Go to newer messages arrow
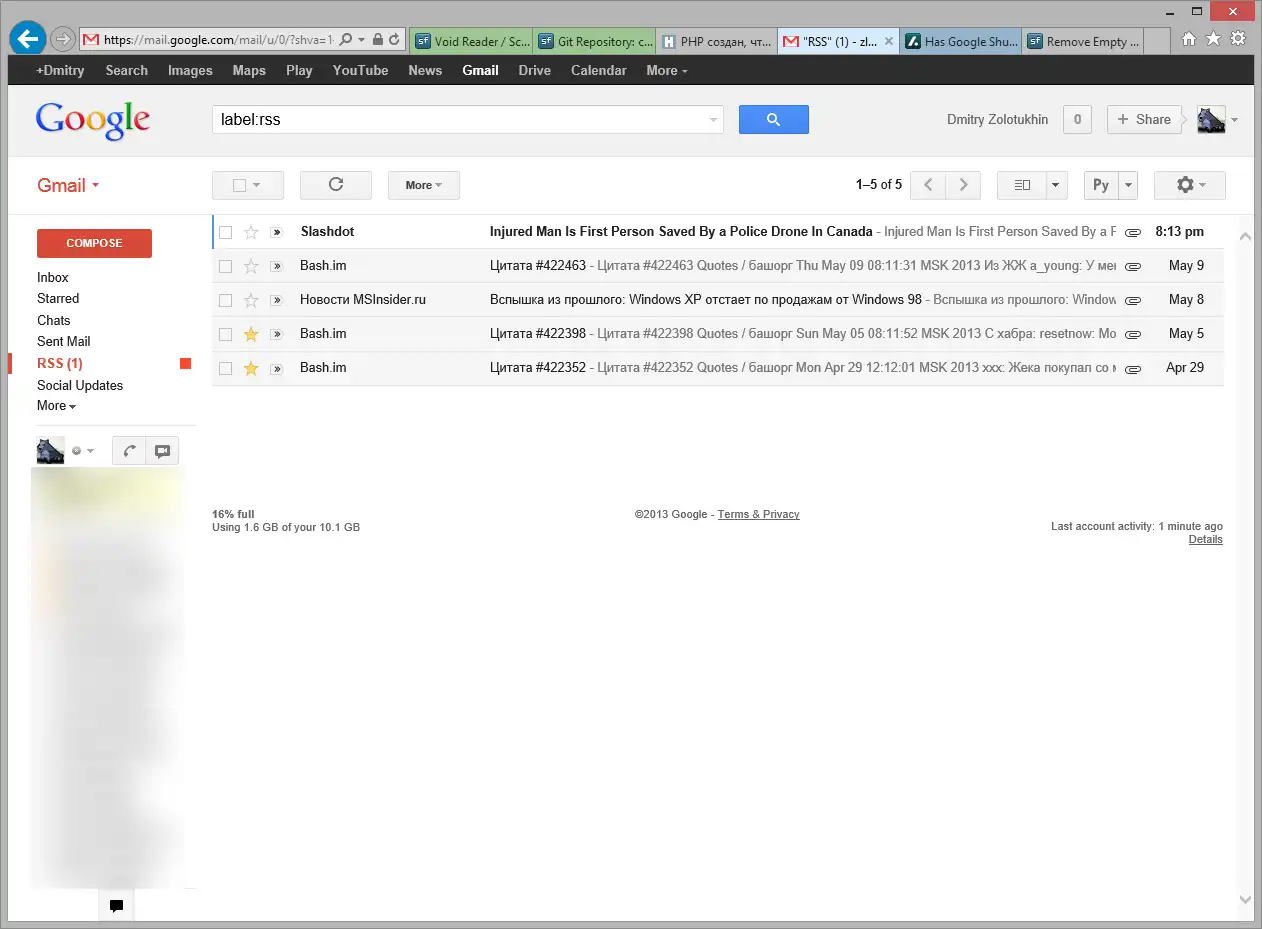1262x929 pixels. [928, 185]
